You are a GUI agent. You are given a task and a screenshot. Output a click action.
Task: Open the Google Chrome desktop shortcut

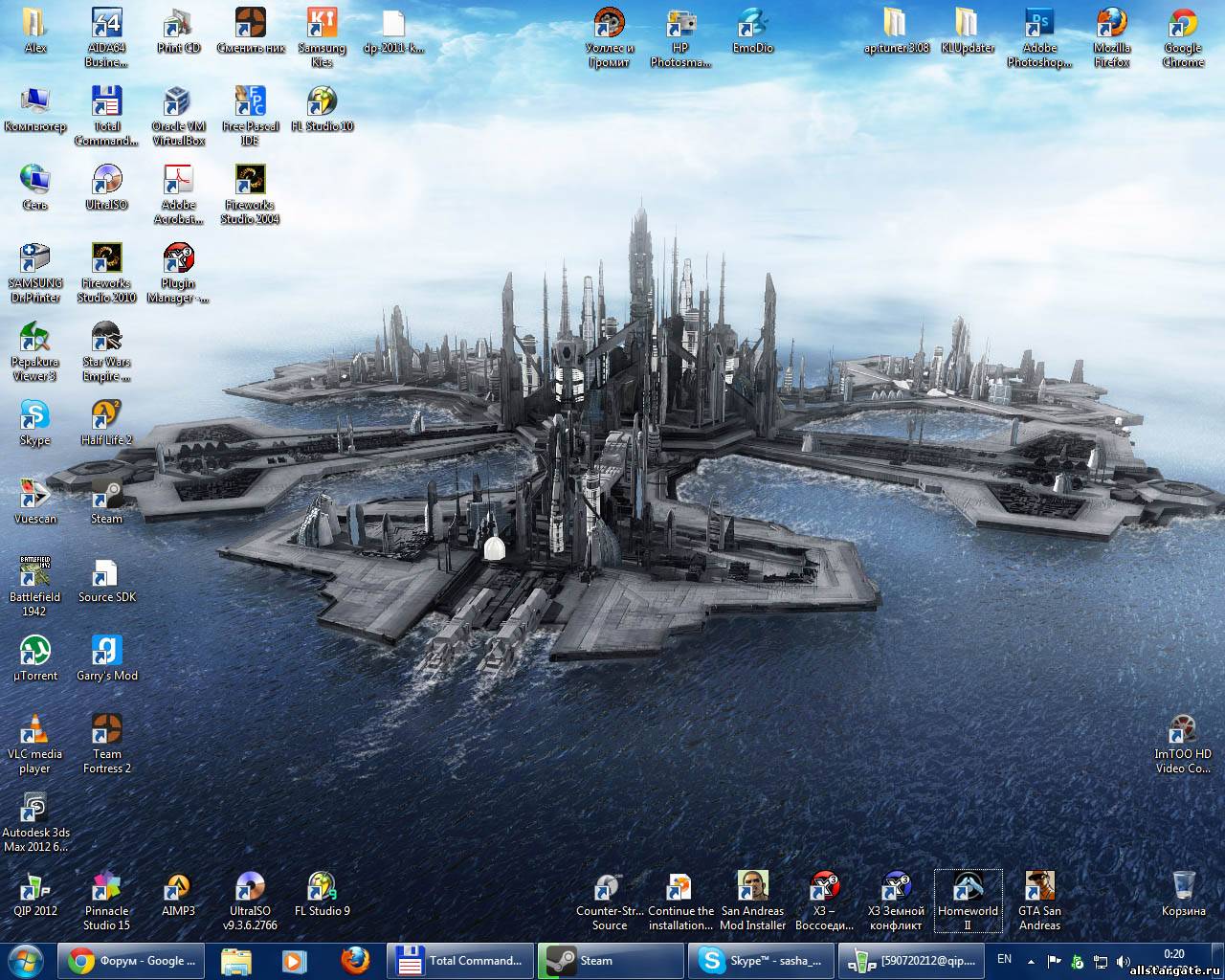click(x=1183, y=25)
